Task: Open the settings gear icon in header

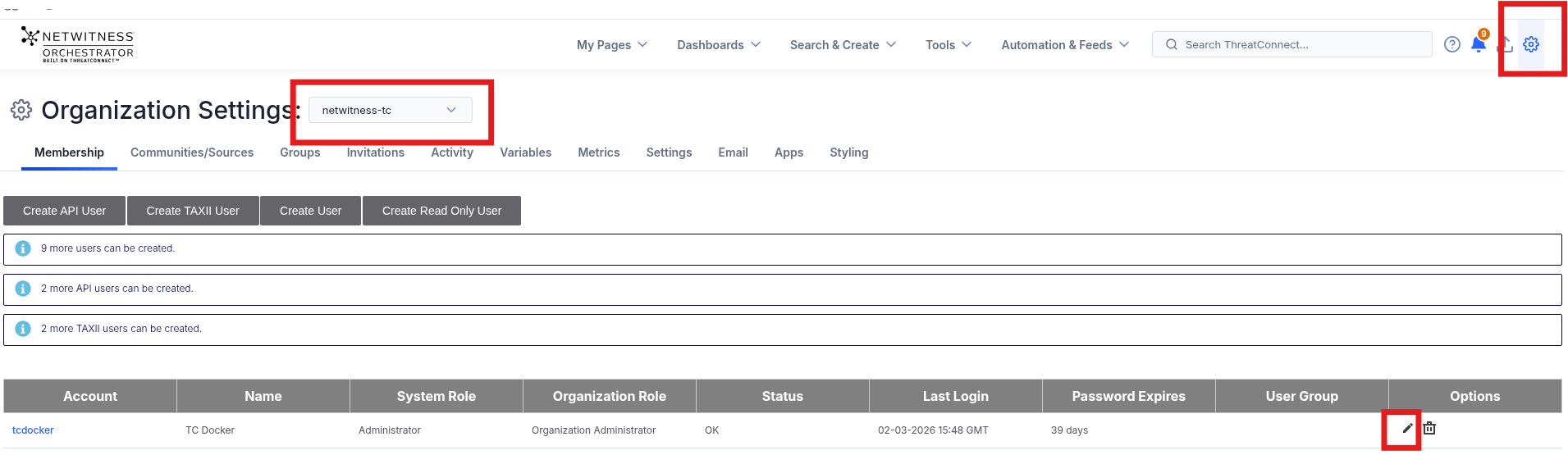Action: click(1531, 44)
